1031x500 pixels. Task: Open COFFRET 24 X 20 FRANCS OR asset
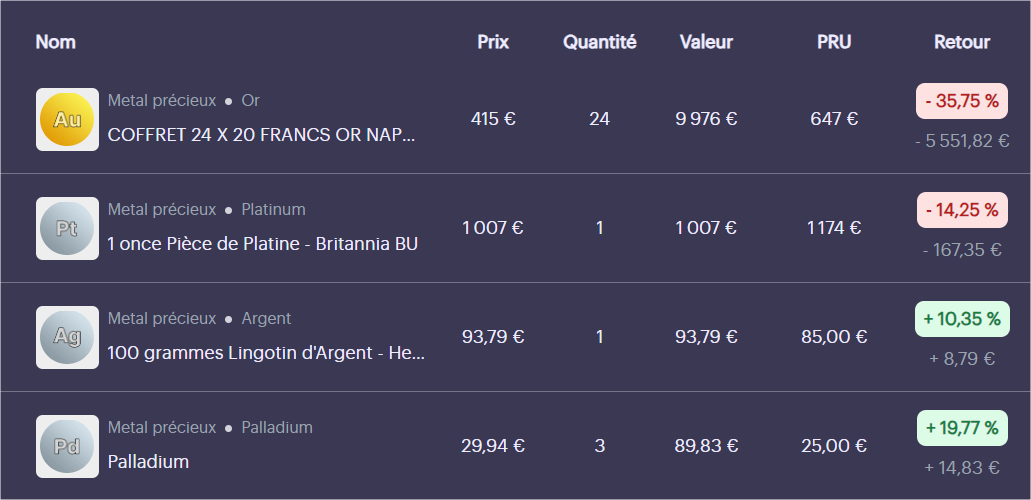261,135
